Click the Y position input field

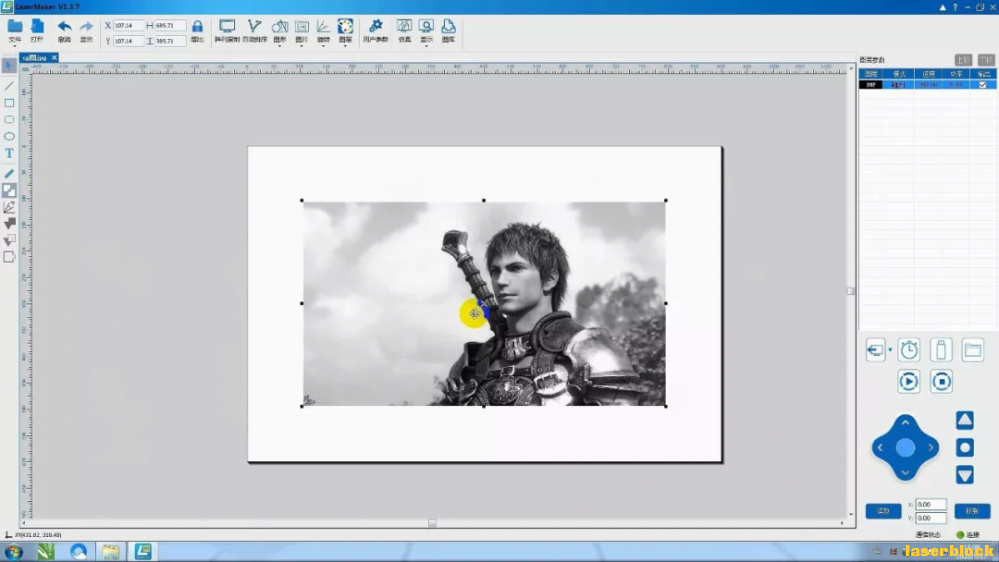(x=127, y=41)
